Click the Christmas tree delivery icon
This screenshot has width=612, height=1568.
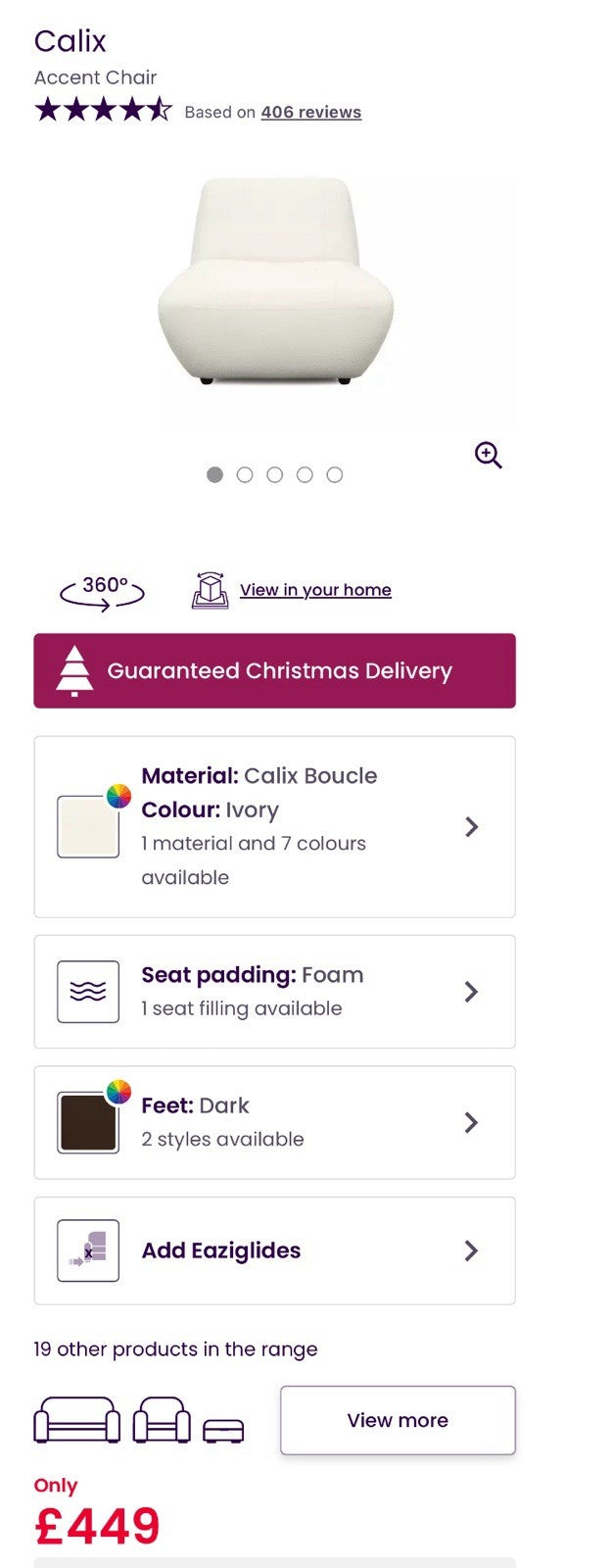tap(74, 671)
